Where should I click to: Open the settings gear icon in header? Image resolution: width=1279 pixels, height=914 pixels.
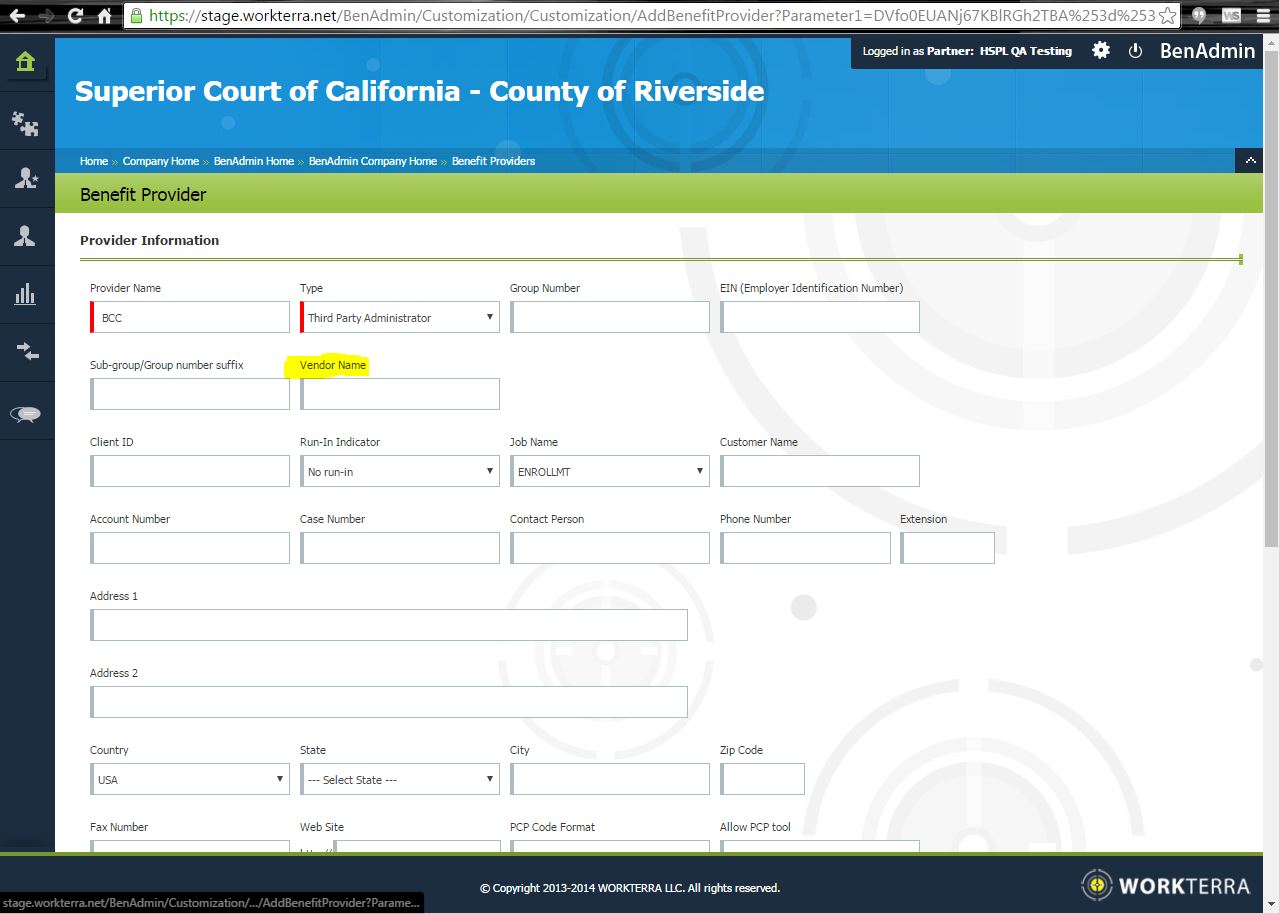(1101, 50)
